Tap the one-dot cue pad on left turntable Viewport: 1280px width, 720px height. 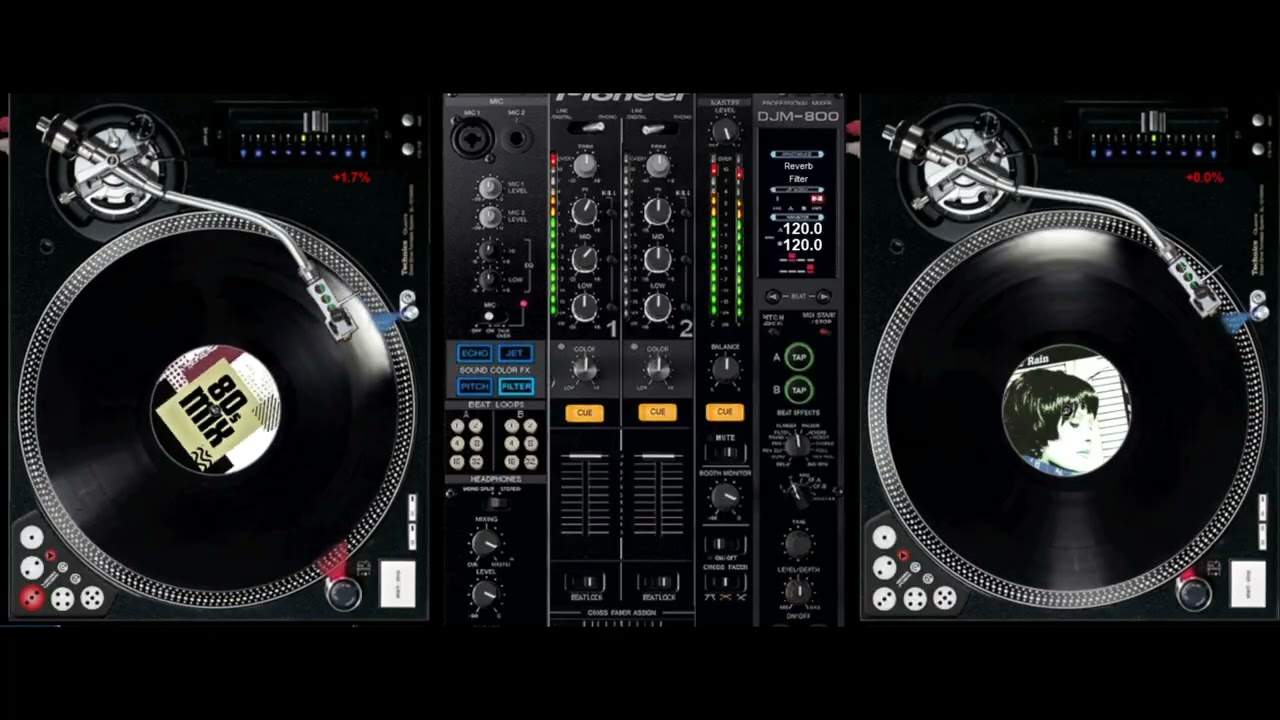(x=32, y=537)
